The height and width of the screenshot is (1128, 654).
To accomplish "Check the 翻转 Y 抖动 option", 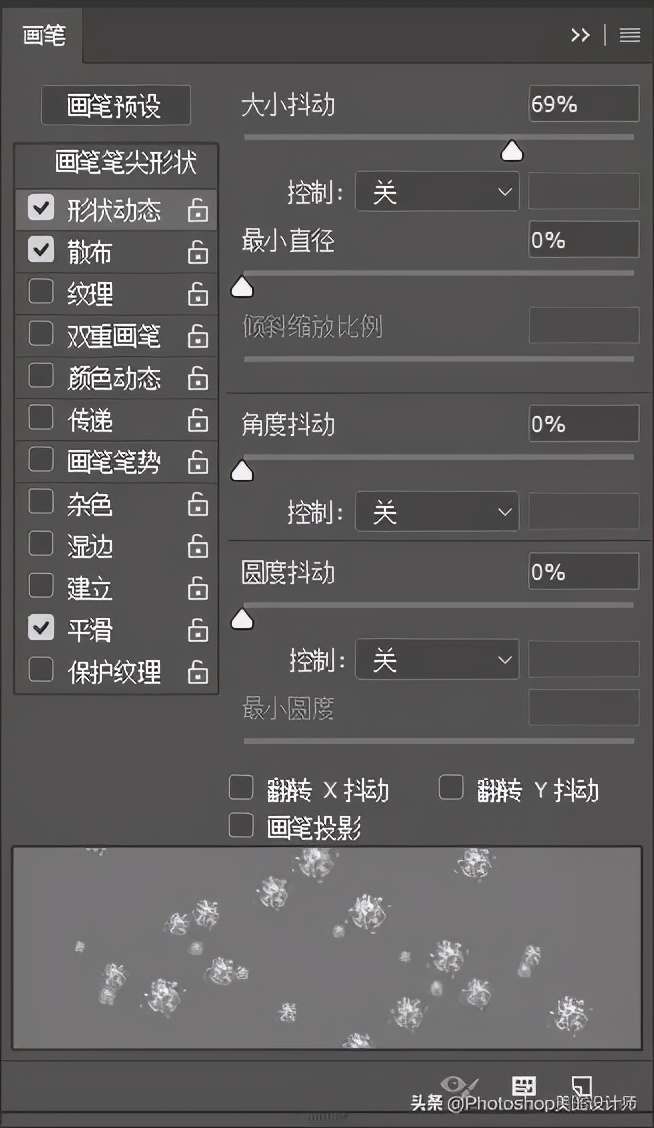I will coord(452,787).
